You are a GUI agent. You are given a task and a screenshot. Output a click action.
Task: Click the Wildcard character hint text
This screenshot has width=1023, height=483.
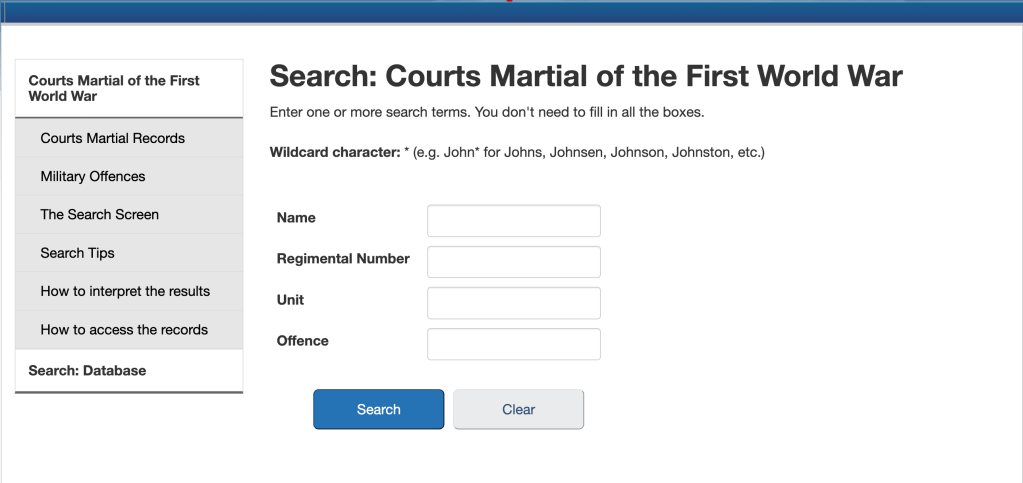[x=516, y=153]
